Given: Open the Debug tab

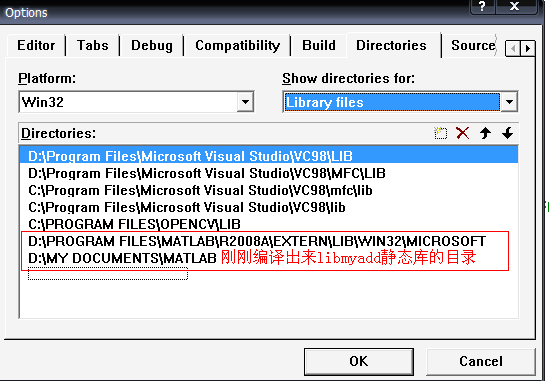Looking at the screenshot, I should click(152, 46).
